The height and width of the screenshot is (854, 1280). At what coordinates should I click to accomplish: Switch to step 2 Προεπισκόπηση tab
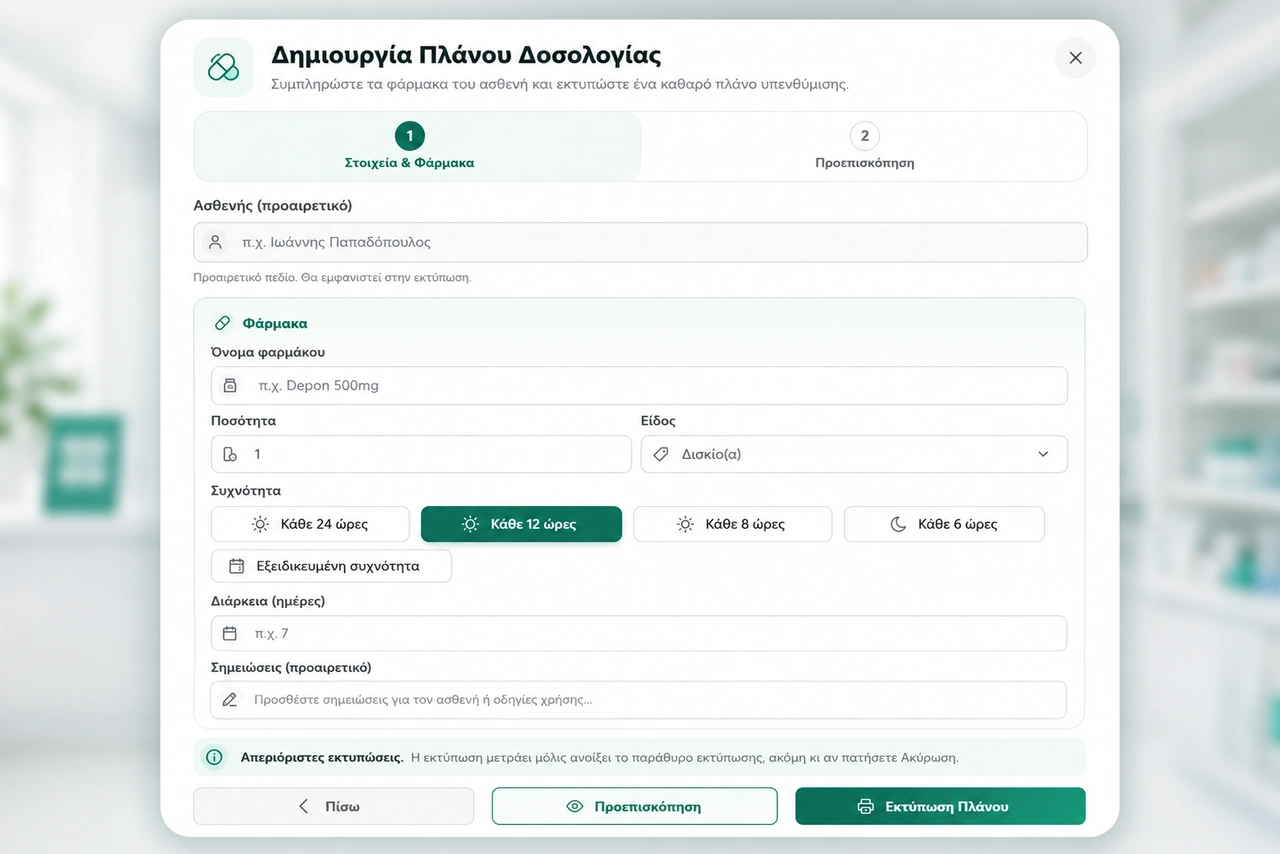[864, 146]
